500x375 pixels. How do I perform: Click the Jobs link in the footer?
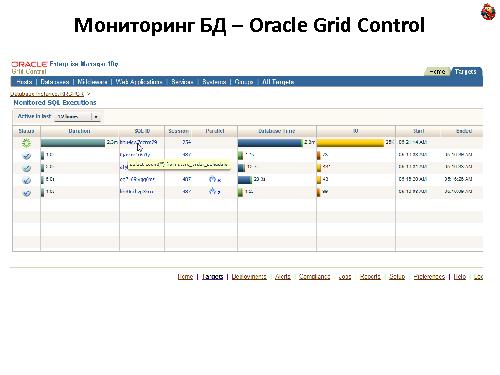coord(345,276)
